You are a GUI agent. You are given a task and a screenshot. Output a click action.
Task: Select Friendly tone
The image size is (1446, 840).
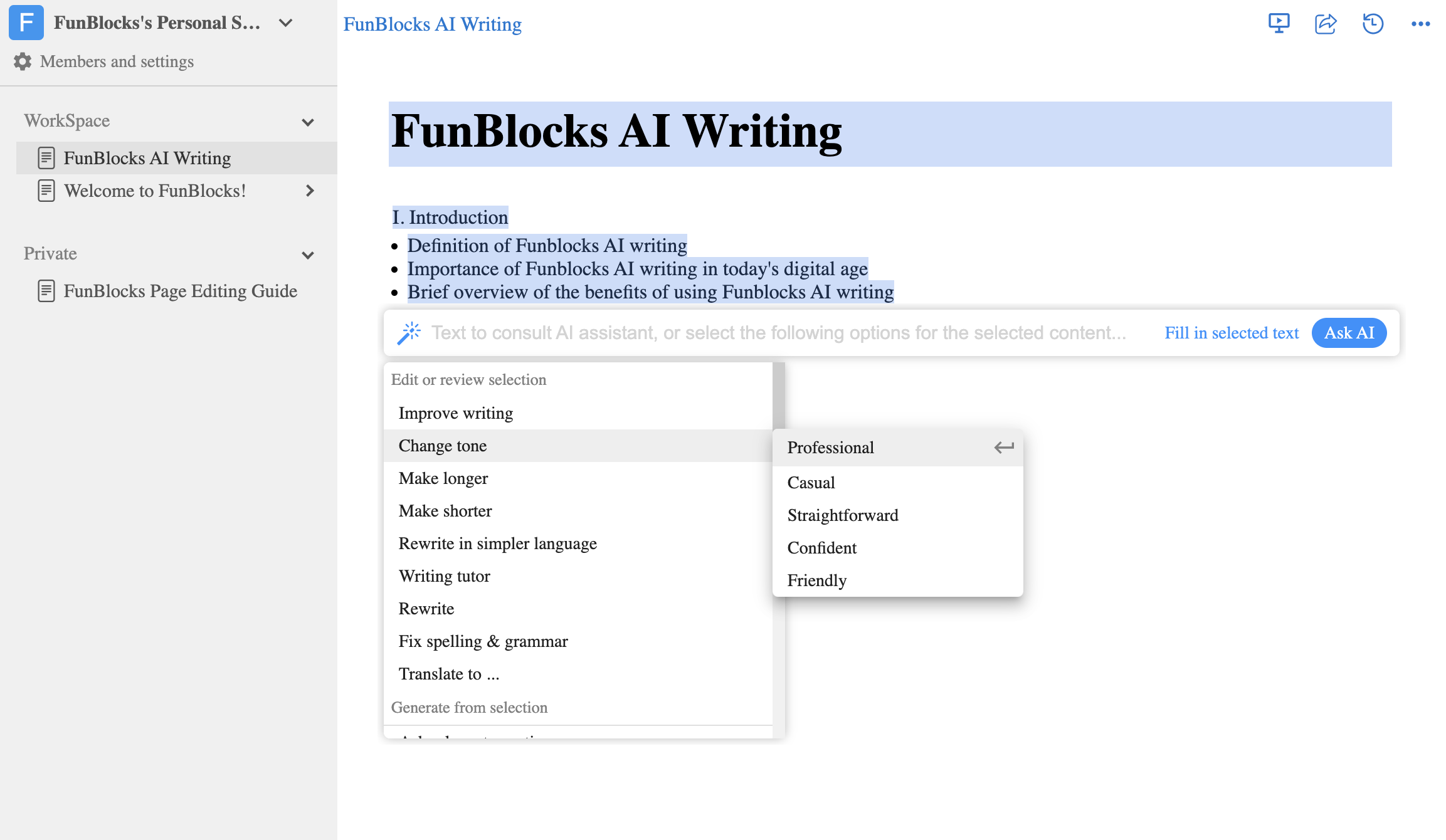tap(898, 580)
